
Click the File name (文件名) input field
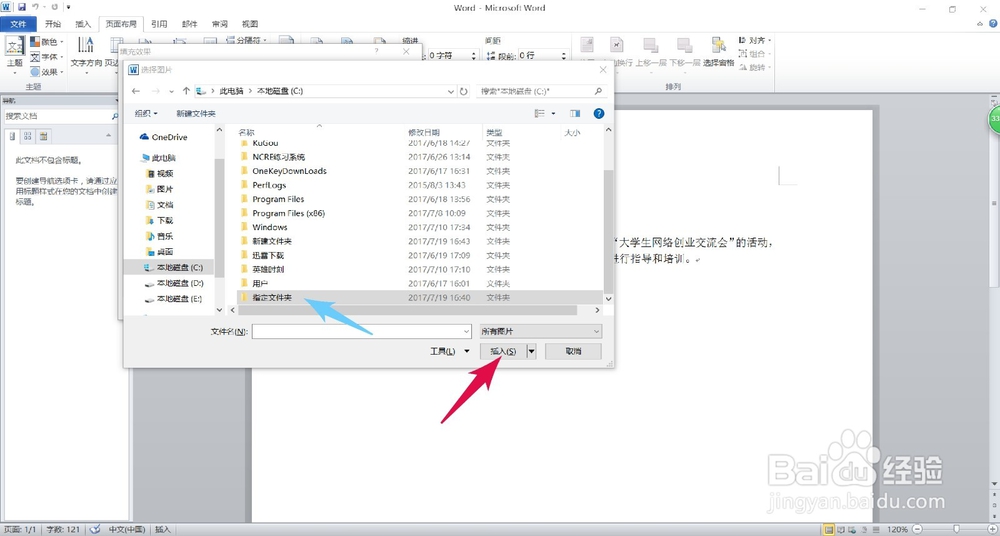coord(361,332)
